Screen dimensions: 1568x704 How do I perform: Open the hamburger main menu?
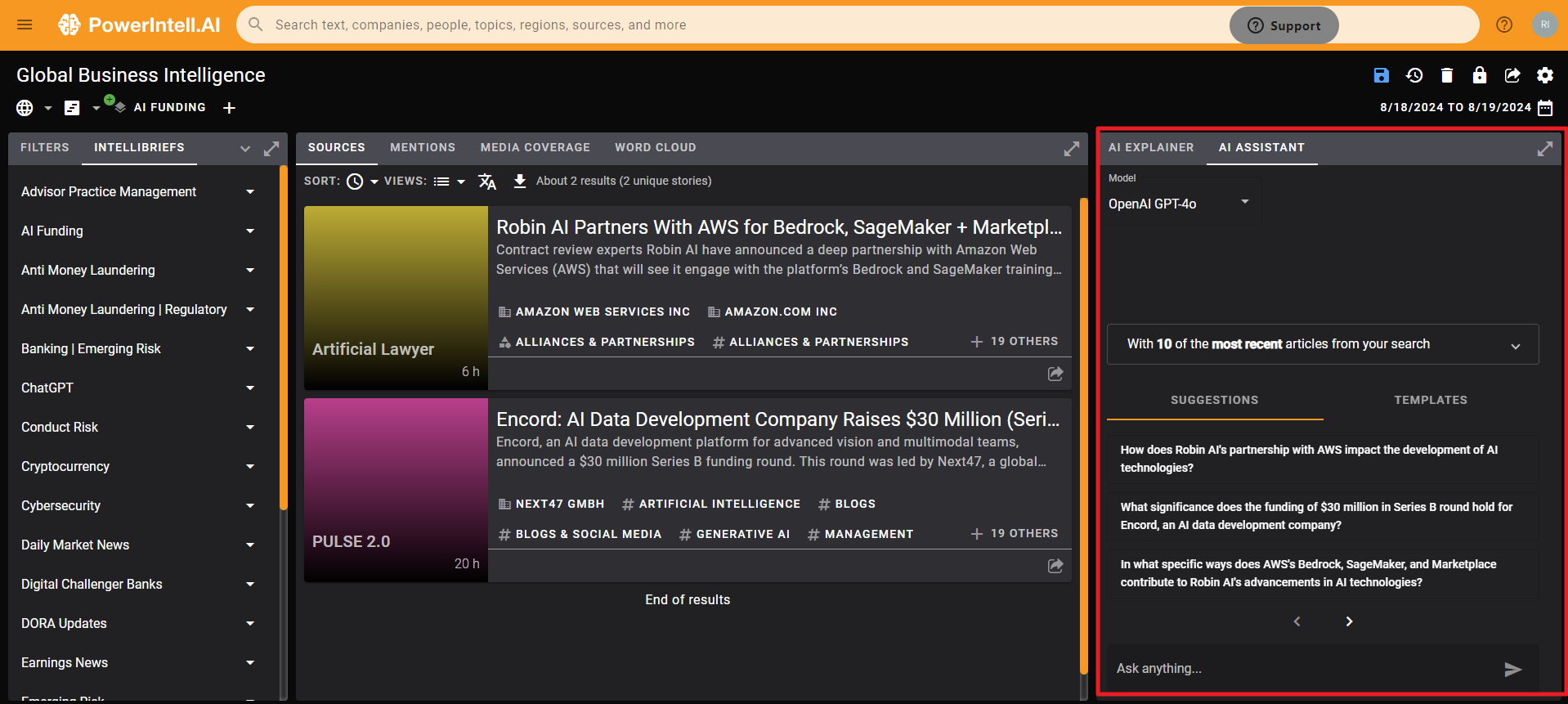(x=25, y=25)
